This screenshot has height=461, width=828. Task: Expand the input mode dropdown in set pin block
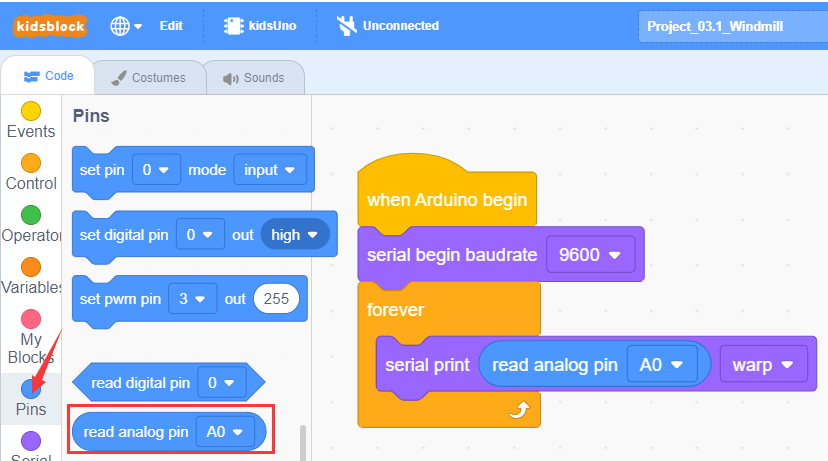(x=270, y=170)
